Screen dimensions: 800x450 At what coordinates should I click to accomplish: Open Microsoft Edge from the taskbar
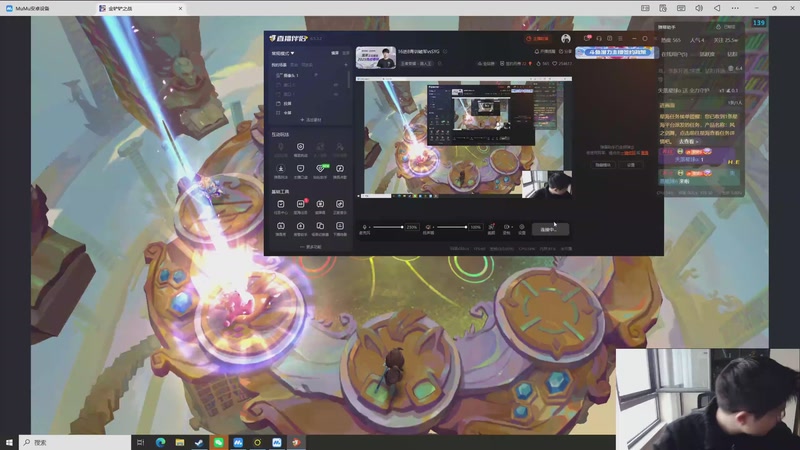(160, 442)
